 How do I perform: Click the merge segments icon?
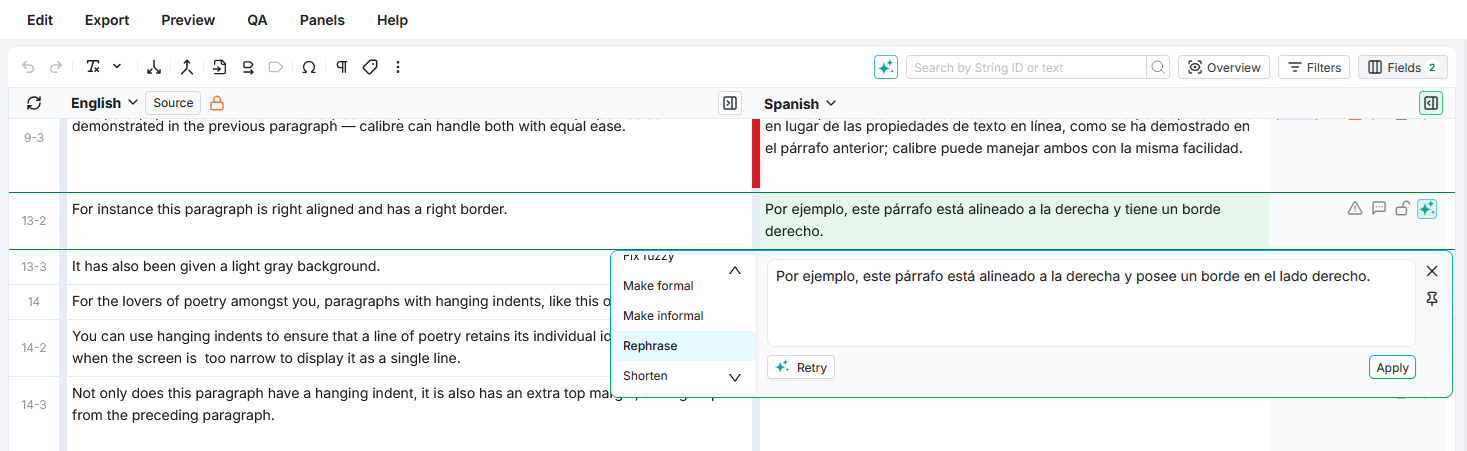tap(186, 68)
